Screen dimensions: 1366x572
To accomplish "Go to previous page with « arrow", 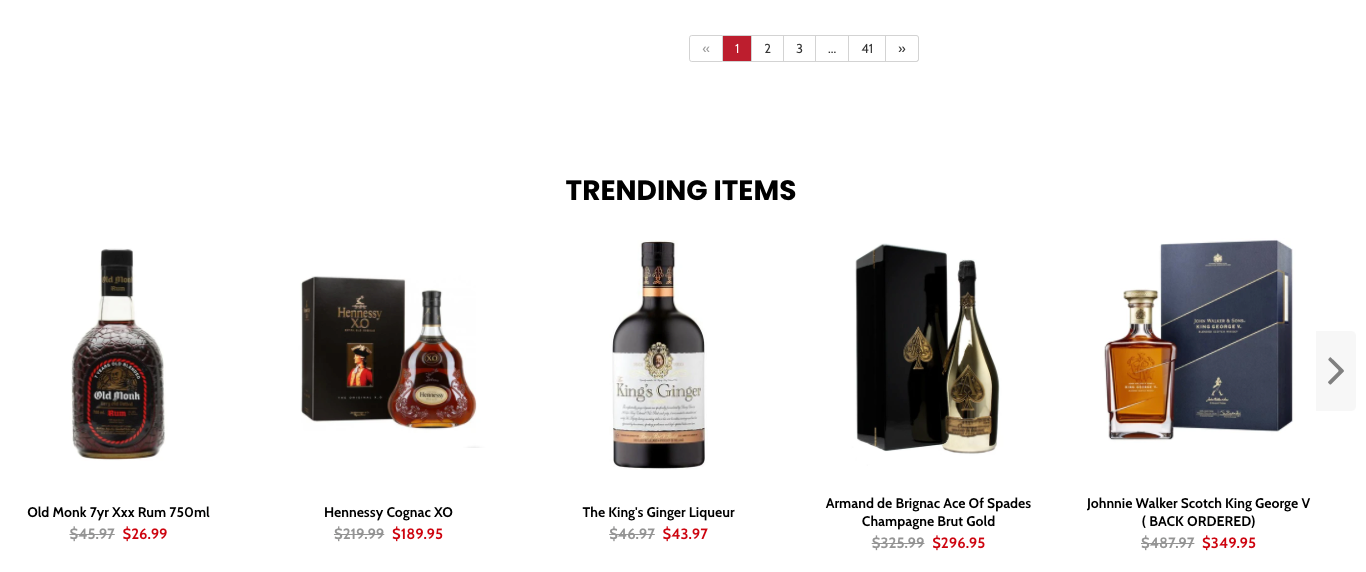I will click(706, 48).
